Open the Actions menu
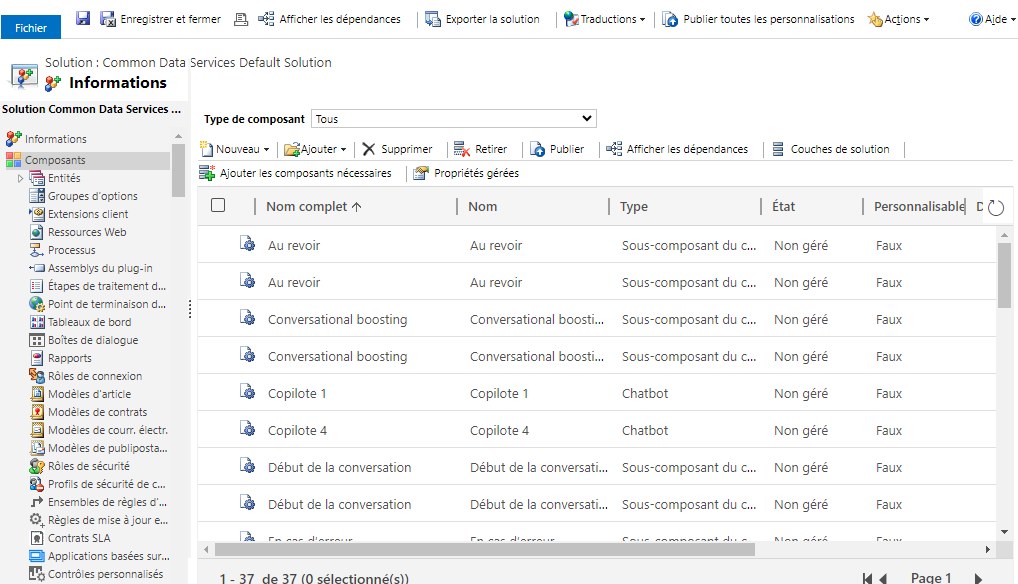 898,19
